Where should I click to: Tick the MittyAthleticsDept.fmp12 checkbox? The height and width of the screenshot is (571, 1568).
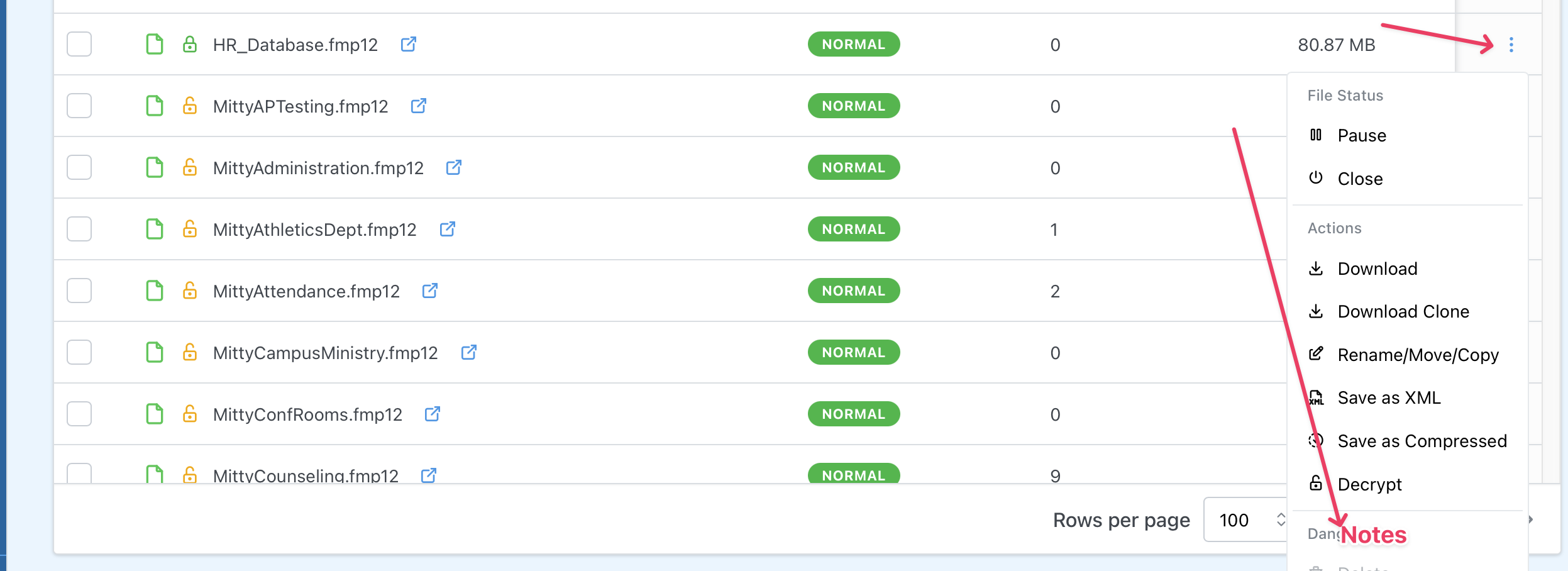(x=79, y=229)
